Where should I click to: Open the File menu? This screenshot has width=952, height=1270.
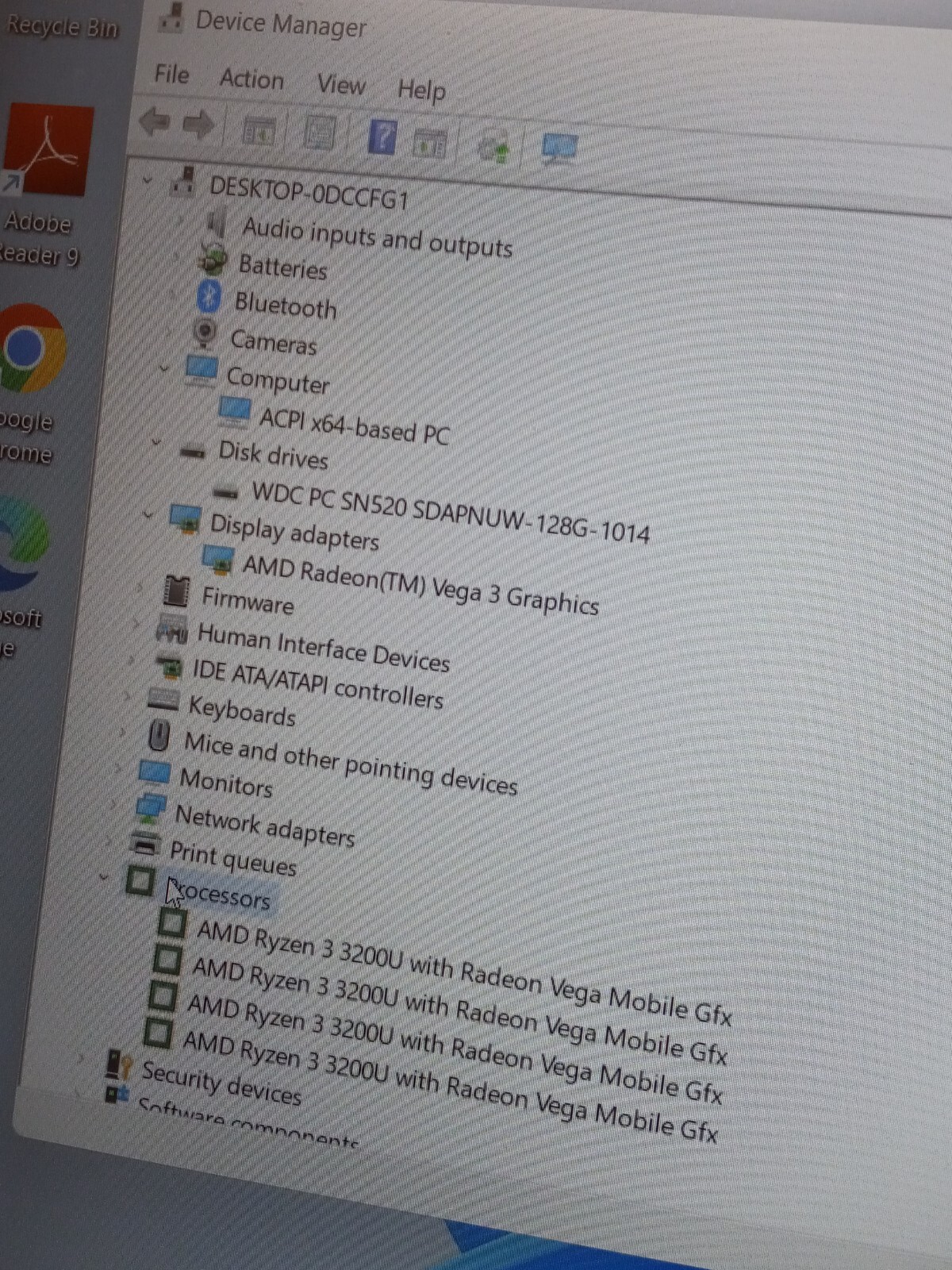click(172, 75)
